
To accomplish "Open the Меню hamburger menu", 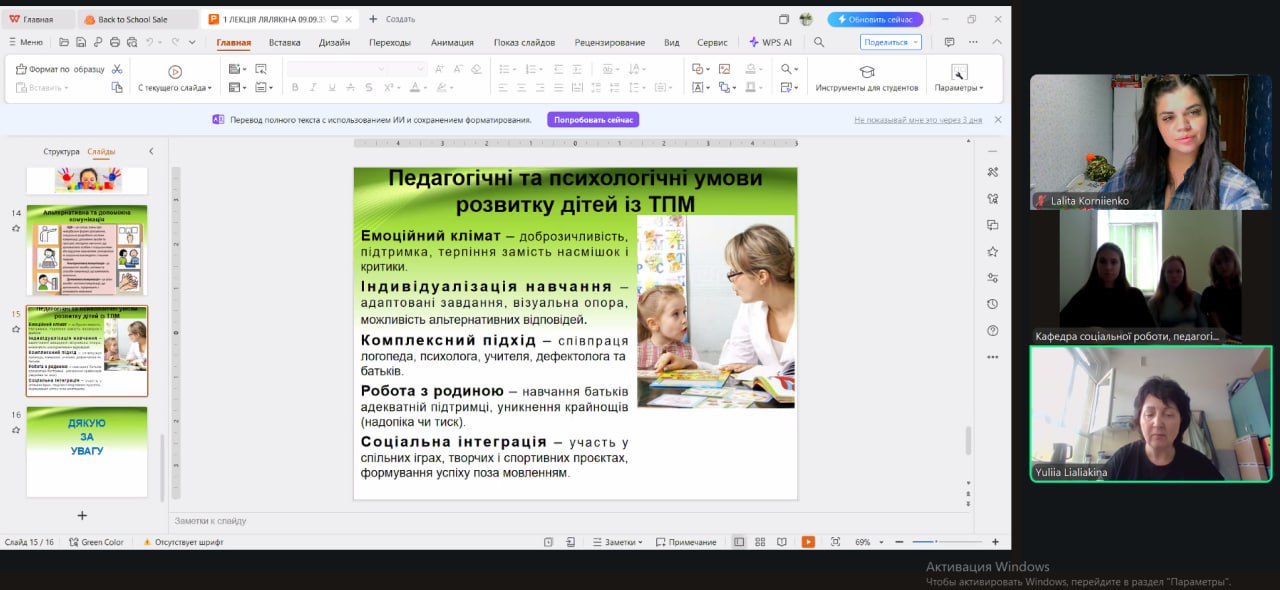I will pyautogui.click(x=26, y=42).
